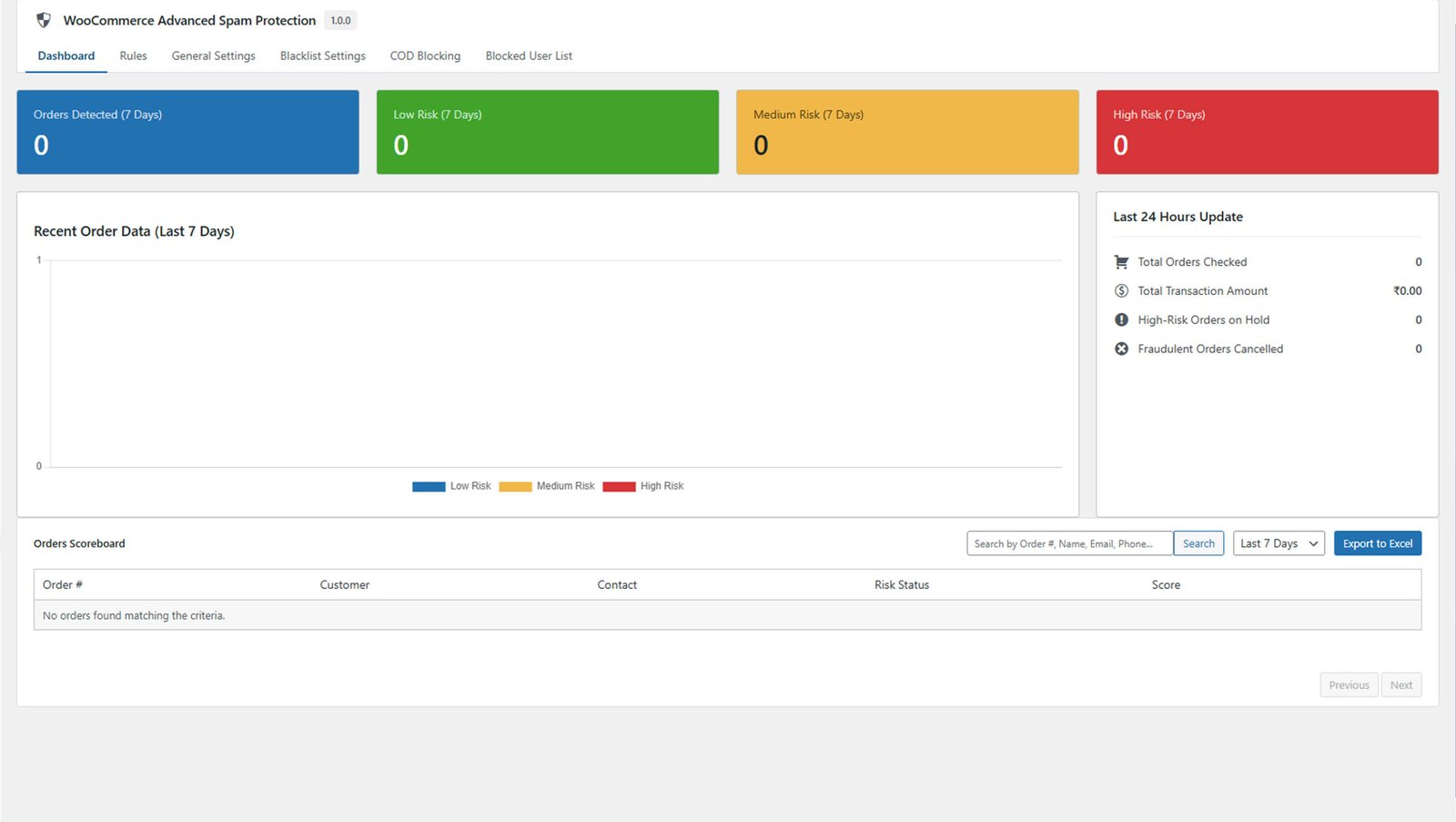Click the Next pagination button
Image resolution: width=1456 pixels, height=822 pixels.
click(1400, 685)
